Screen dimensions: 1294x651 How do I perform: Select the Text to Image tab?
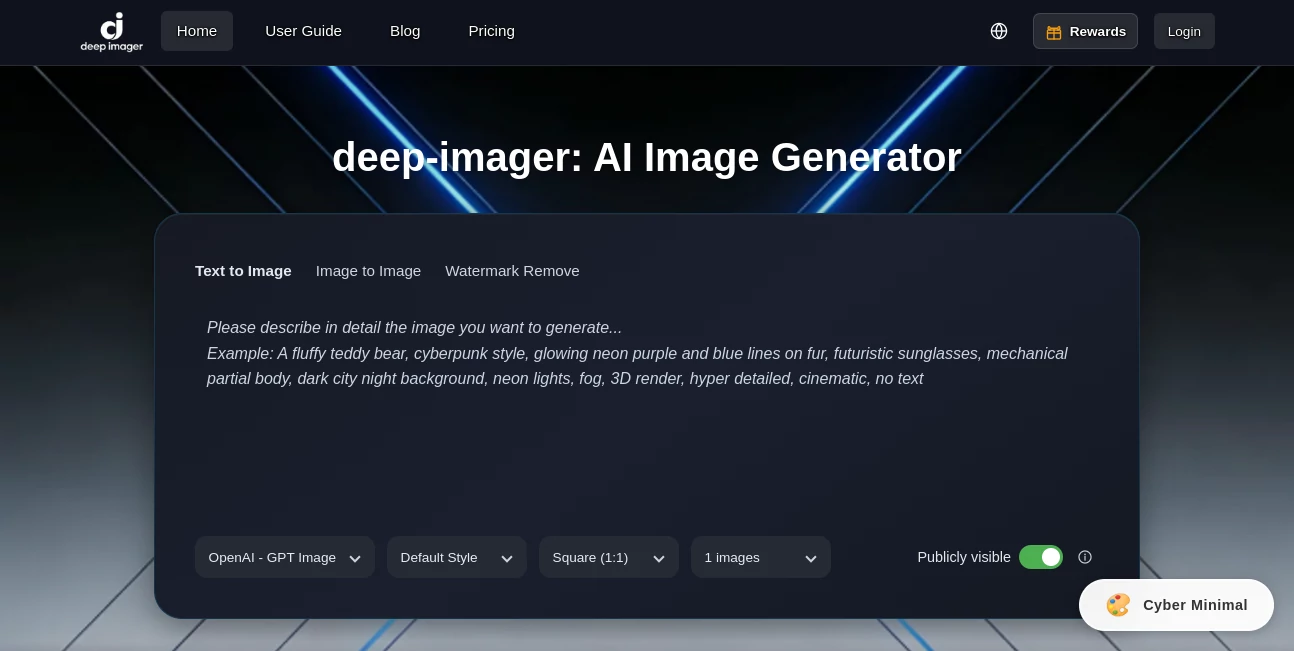point(243,271)
